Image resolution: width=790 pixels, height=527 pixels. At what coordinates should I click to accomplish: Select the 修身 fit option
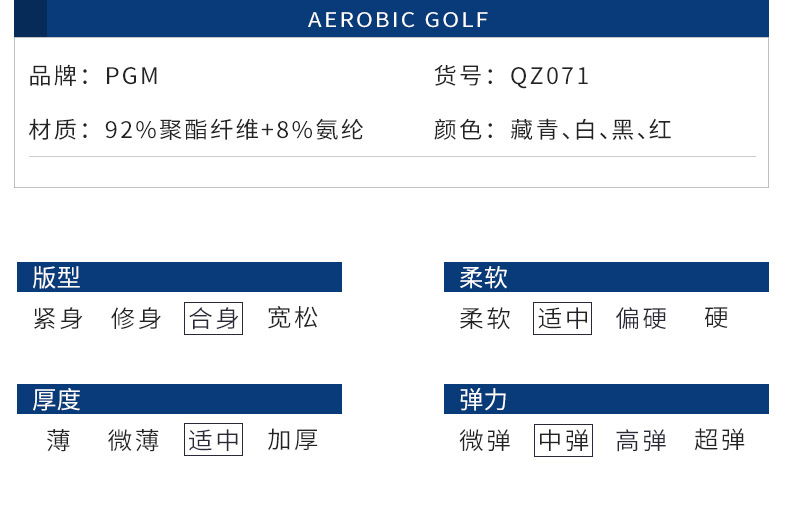pyautogui.click(x=136, y=319)
